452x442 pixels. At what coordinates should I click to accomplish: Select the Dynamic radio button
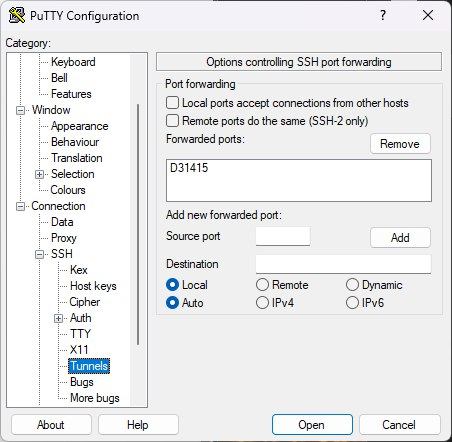coord(352,285)
